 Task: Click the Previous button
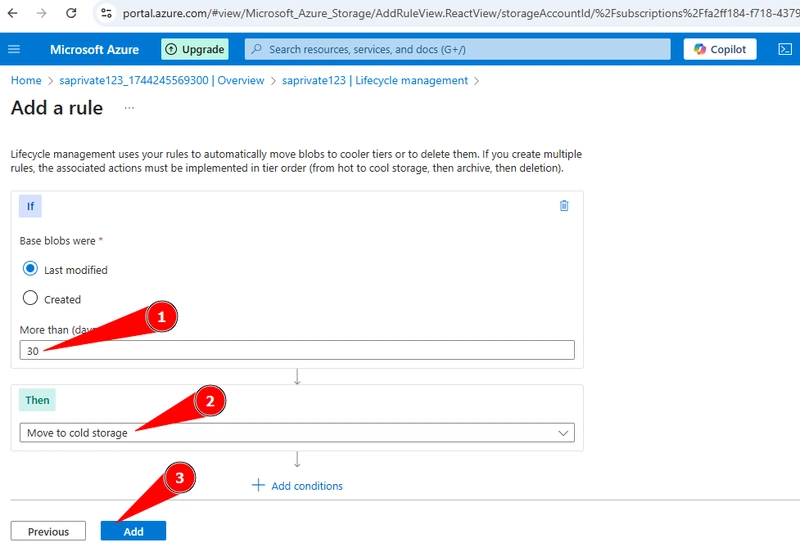tap(48, 531)
